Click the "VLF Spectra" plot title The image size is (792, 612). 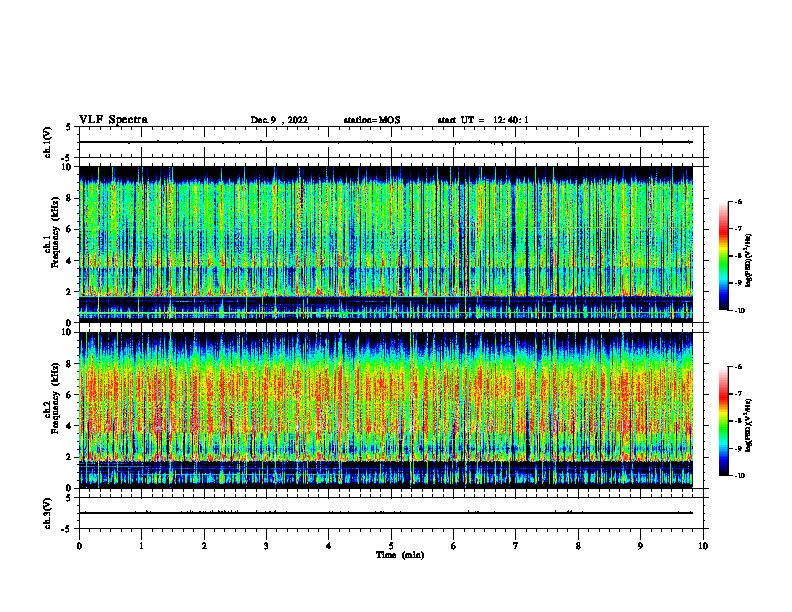113,120
